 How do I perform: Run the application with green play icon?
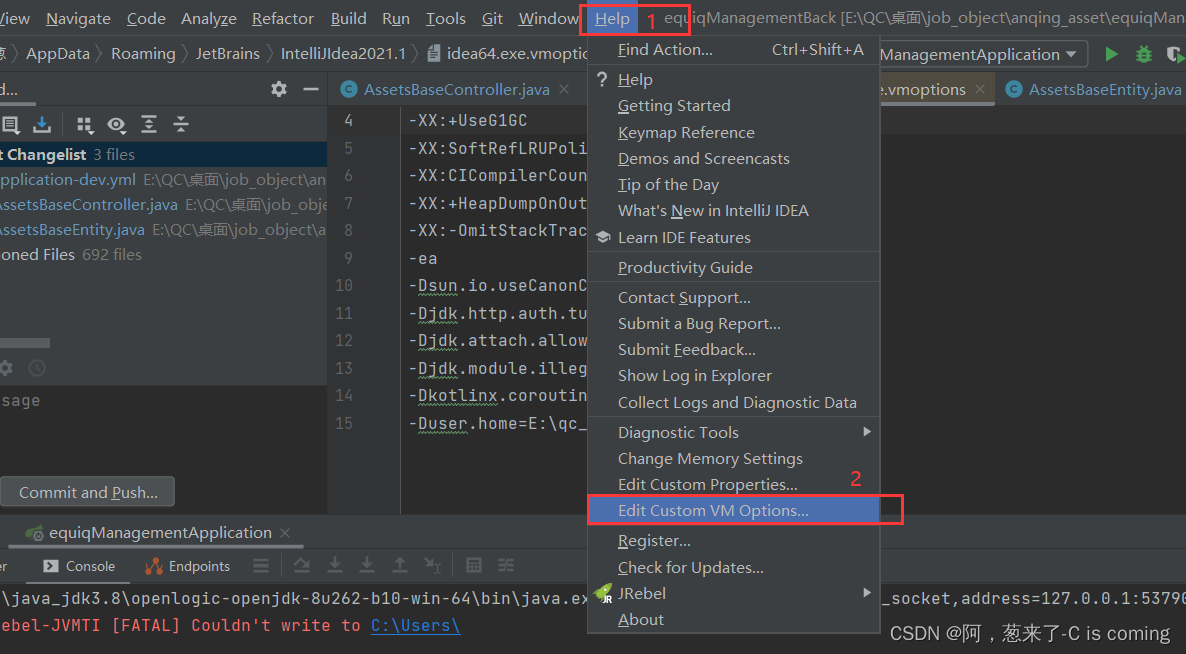click(1111, 54)
